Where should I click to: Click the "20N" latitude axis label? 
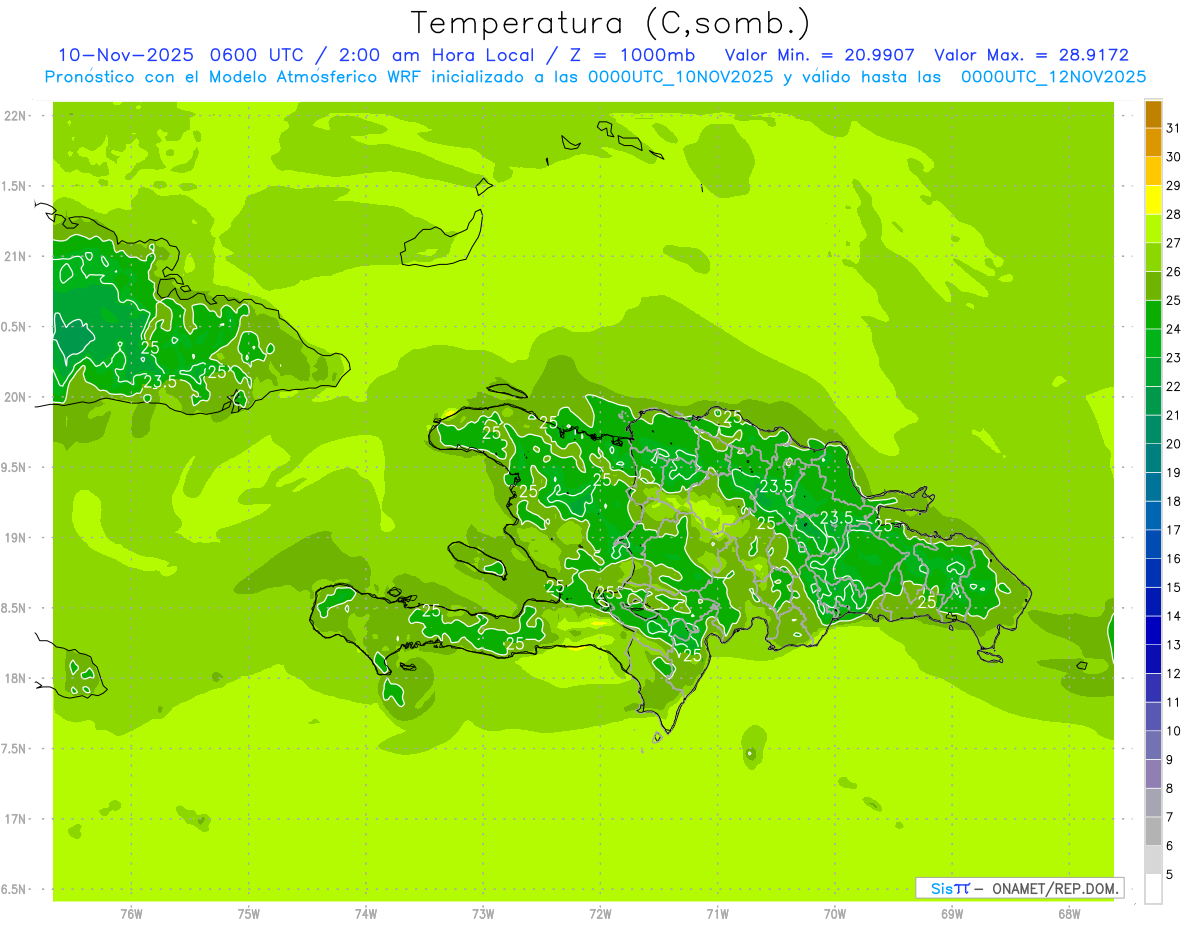[16, 397]
